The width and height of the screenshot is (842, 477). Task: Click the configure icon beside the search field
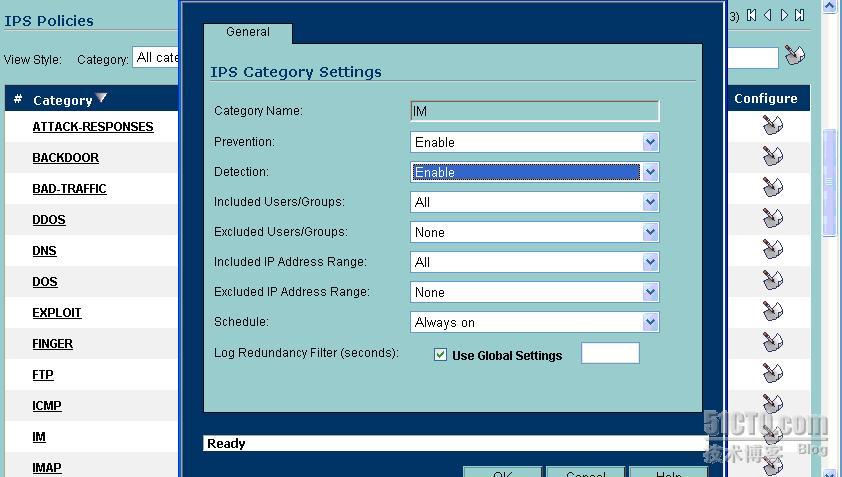795,55
